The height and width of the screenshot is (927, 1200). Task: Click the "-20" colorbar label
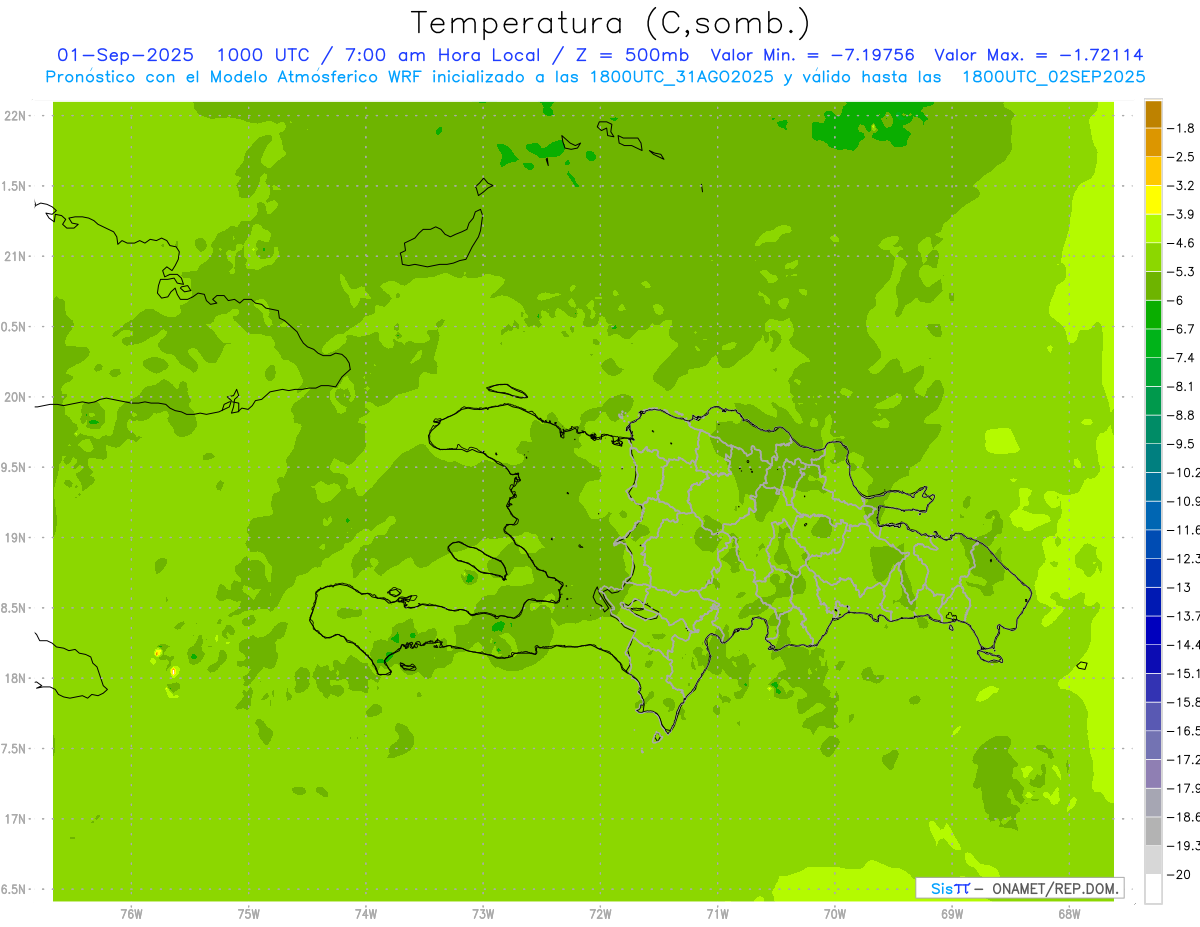tap(1181, 875)
